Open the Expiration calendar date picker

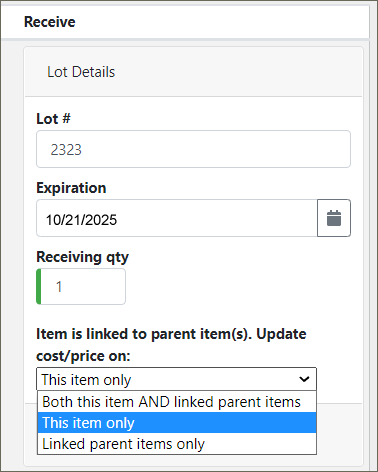[x=334, y=218]
